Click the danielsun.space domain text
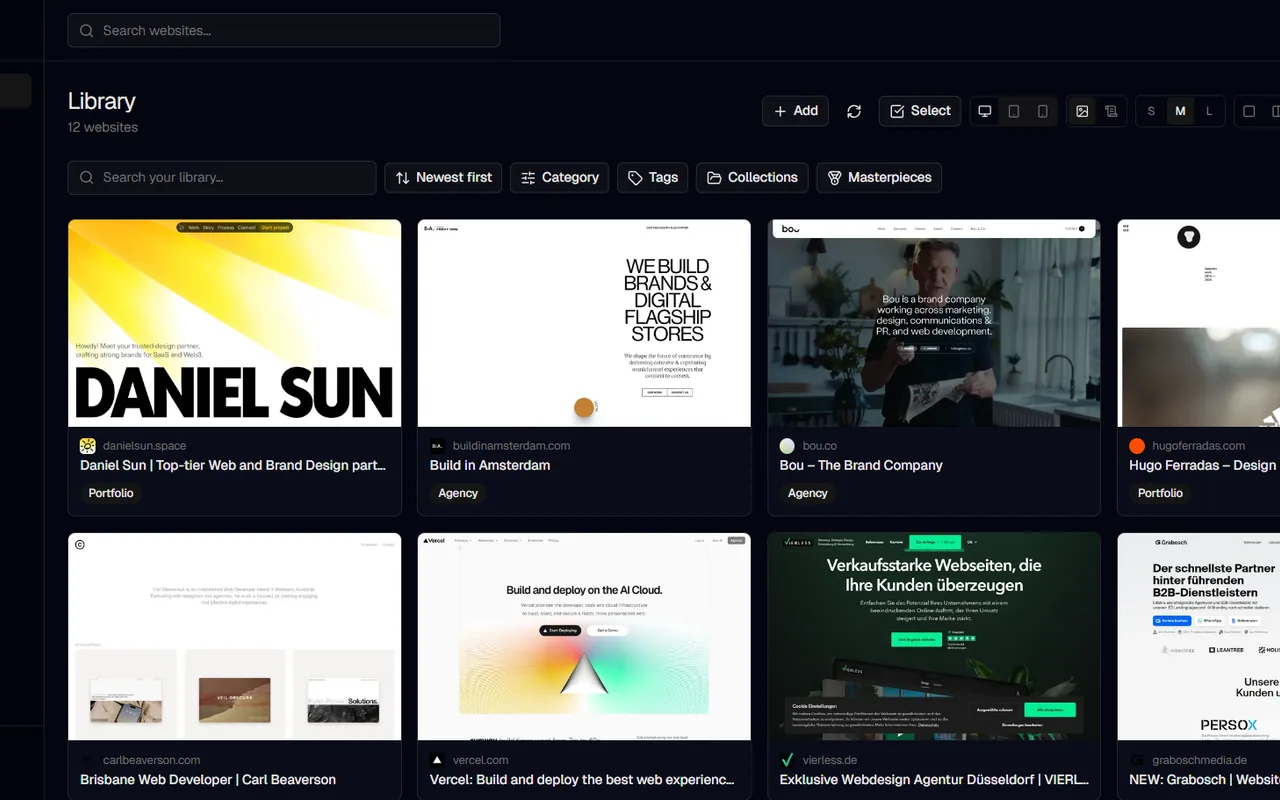Screen dimensions: 1280x800 point(144,446)
